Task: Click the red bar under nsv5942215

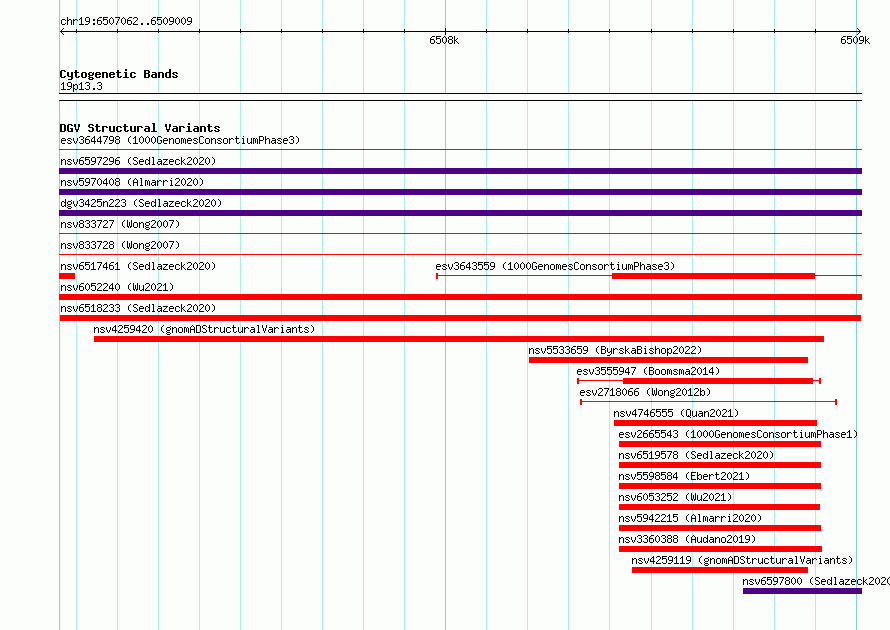Action: click(720, 528)
